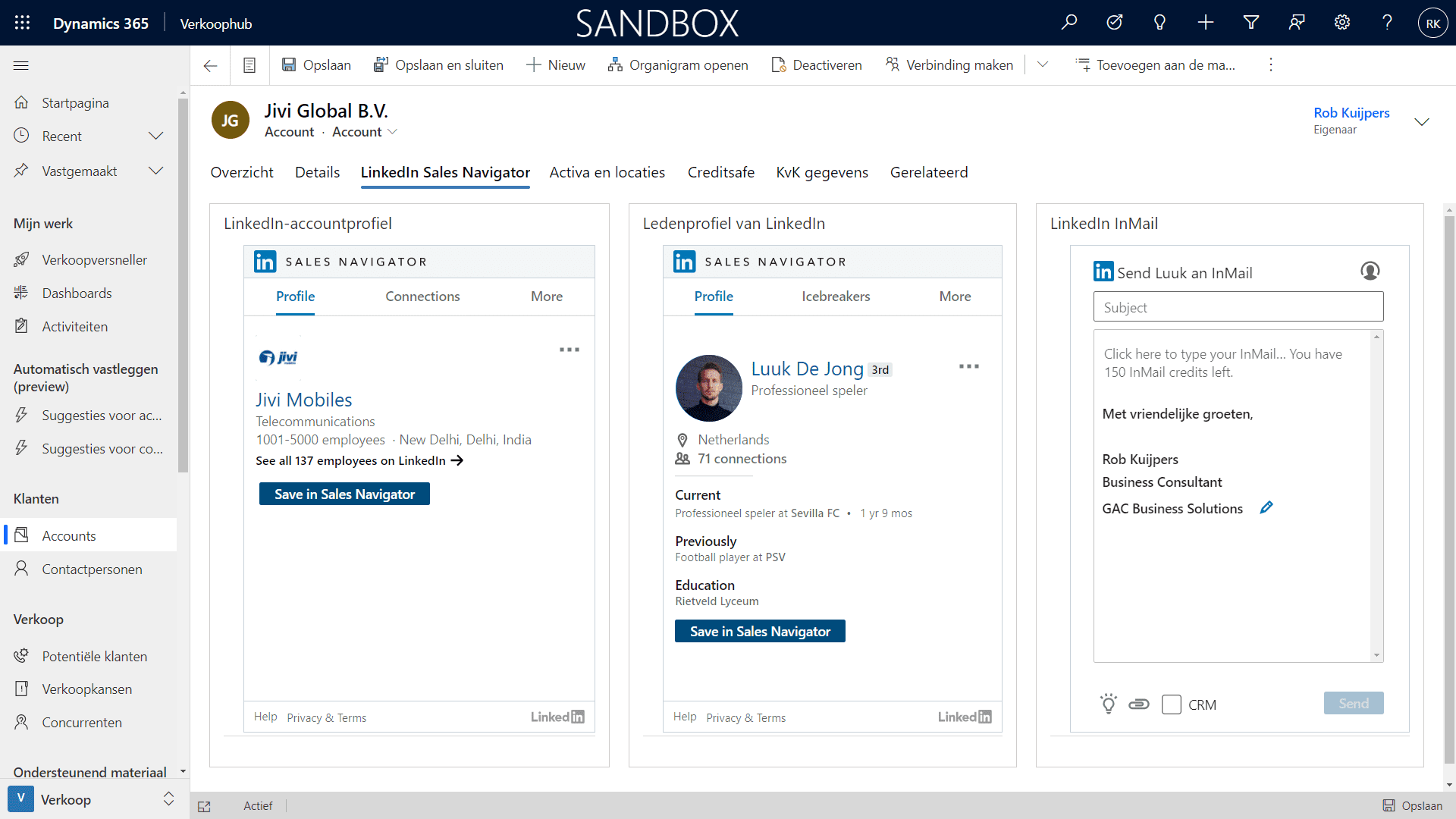Toggle the hamburger navigation menu
Viewport: 1456px width, 819px height.
click(x=21, y=65)
